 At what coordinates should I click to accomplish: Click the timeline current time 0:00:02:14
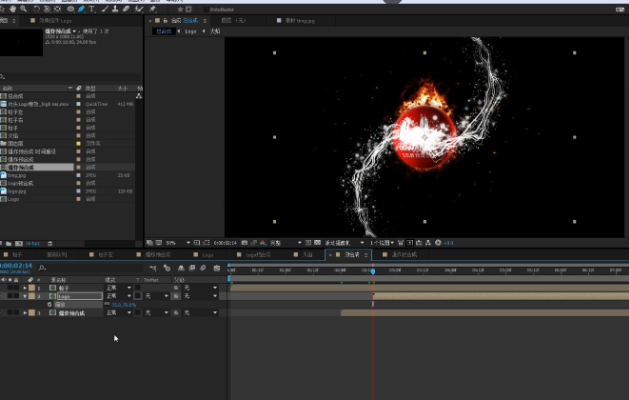coord(17,266)
